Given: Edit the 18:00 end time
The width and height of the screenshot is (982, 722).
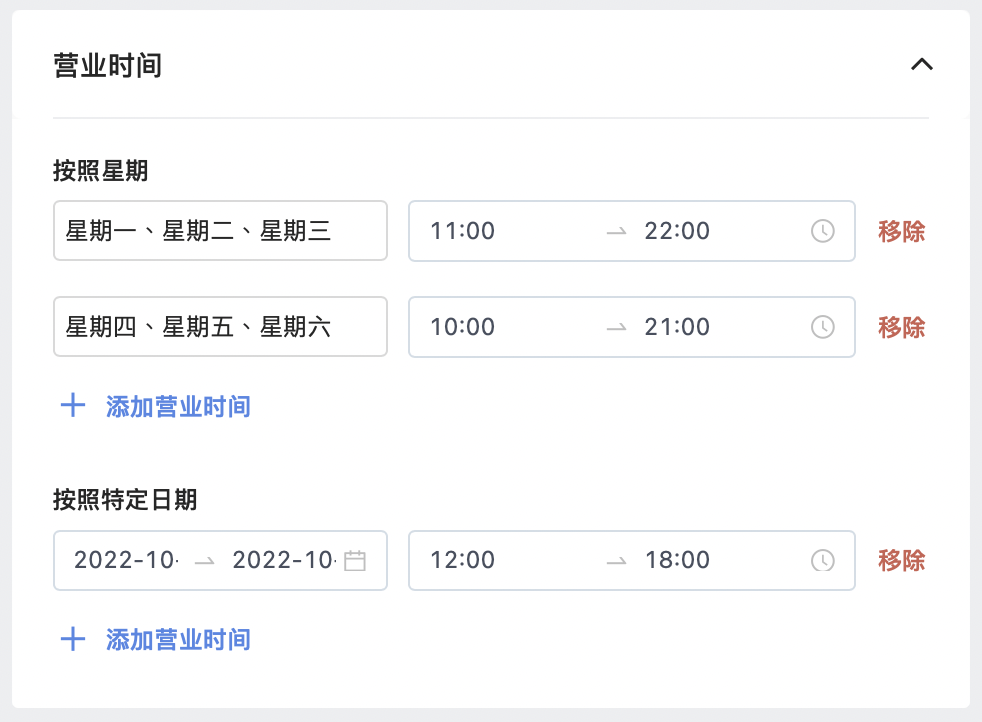Looking at the screenshot, I should [677, 560].
